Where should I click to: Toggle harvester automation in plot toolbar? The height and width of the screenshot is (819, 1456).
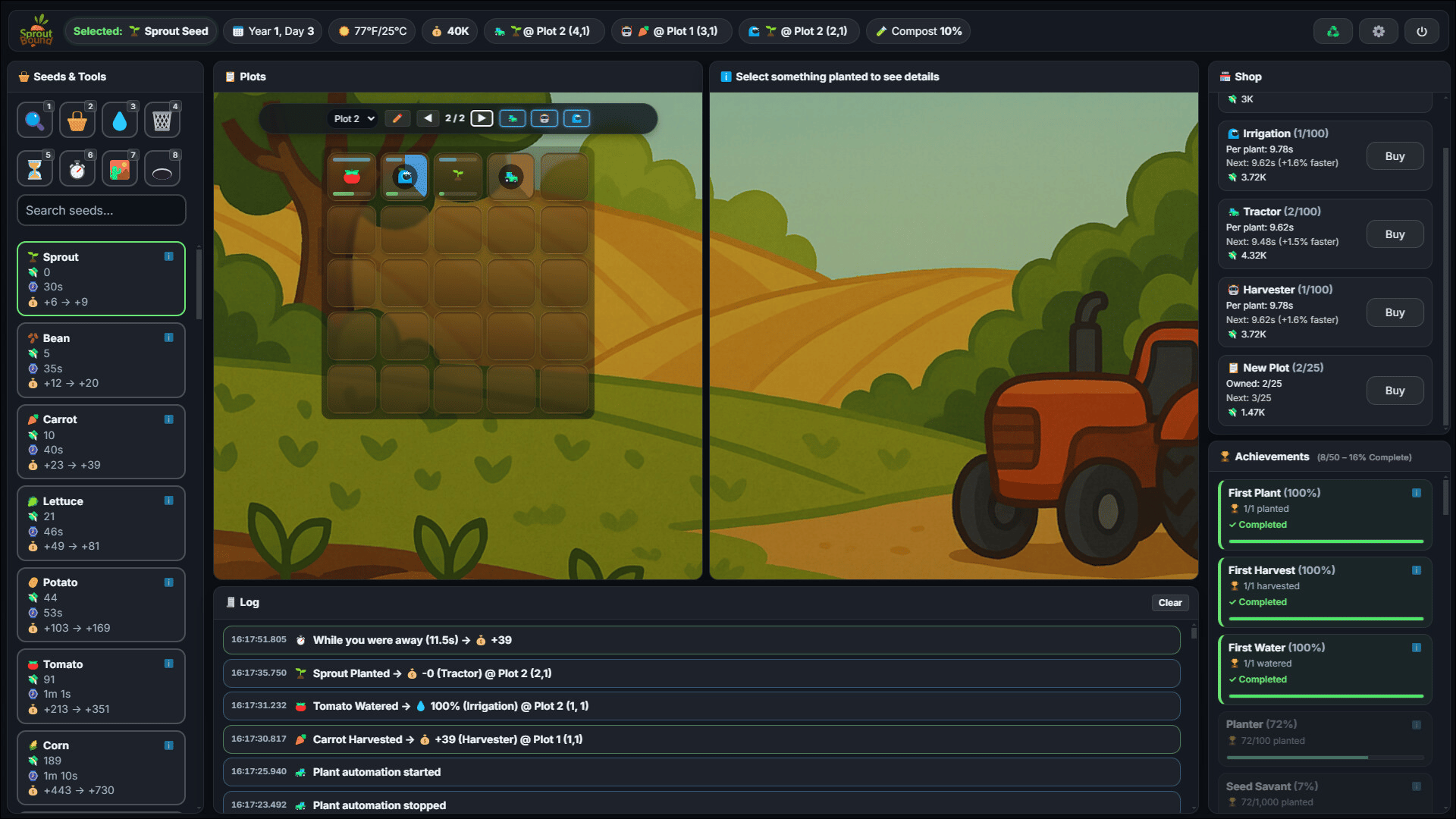tap(544, 118)
